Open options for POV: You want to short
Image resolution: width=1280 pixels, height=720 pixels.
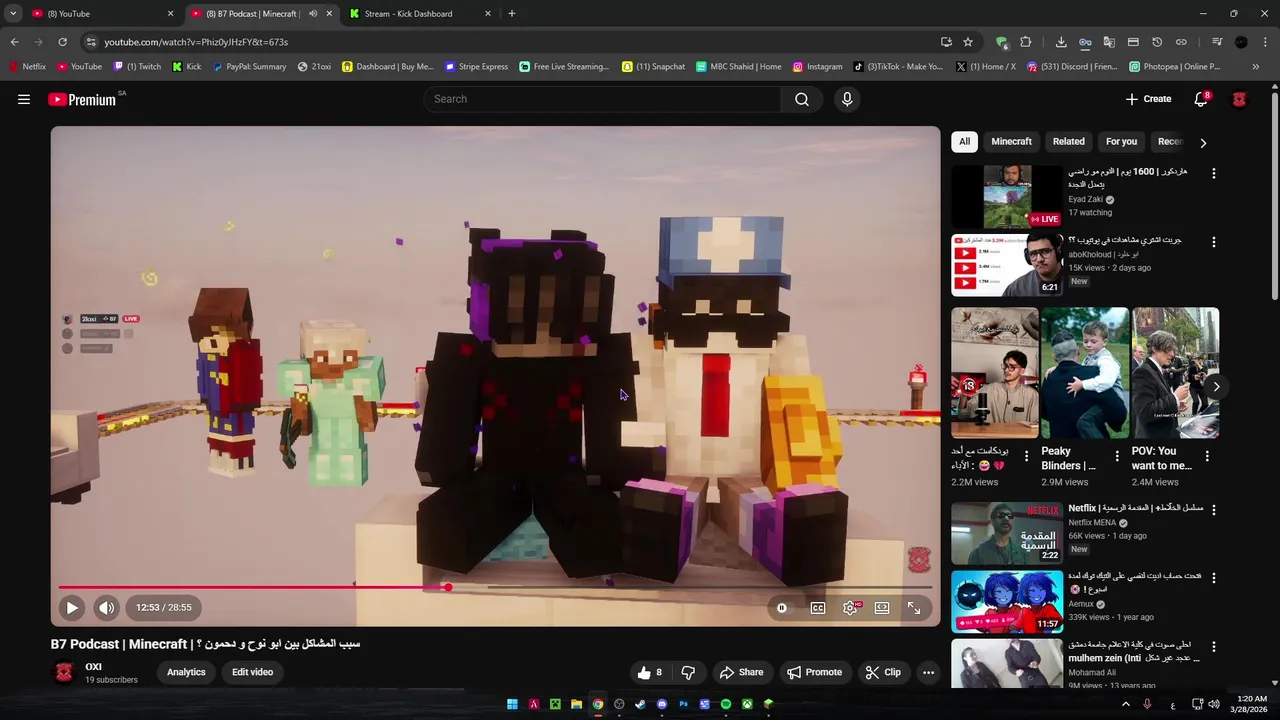click(x=1207, y=457)
